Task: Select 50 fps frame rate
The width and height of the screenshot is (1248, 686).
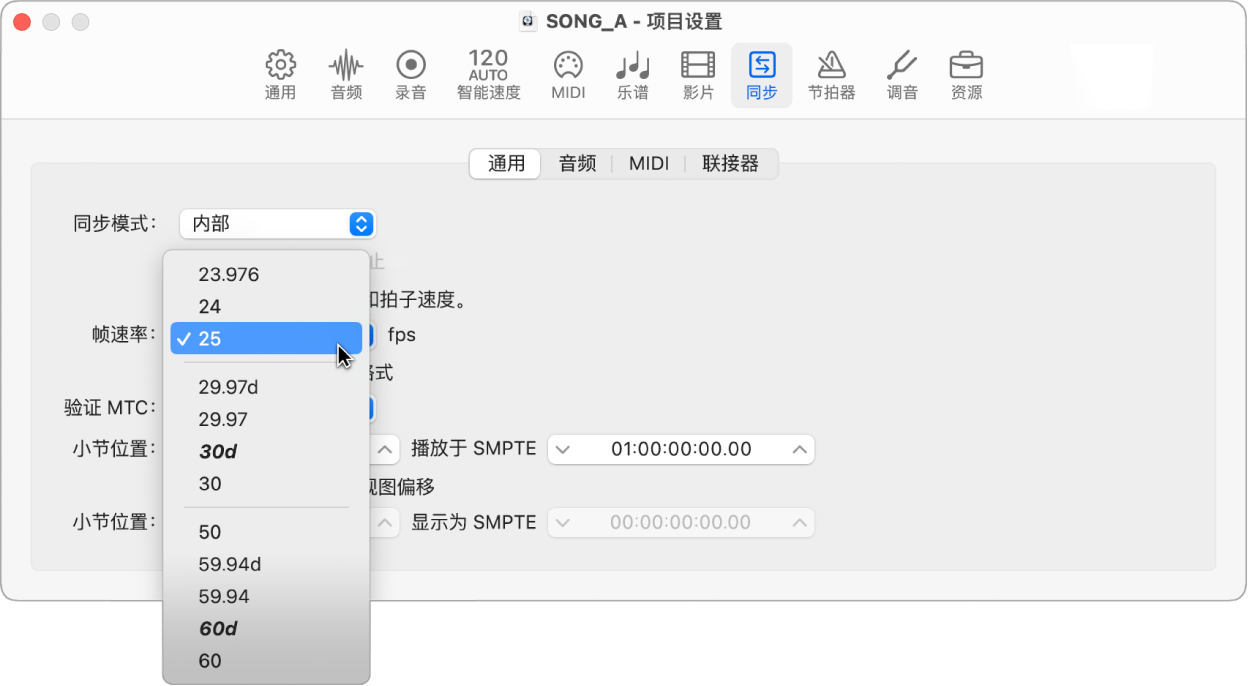Action: coord(210,532)
